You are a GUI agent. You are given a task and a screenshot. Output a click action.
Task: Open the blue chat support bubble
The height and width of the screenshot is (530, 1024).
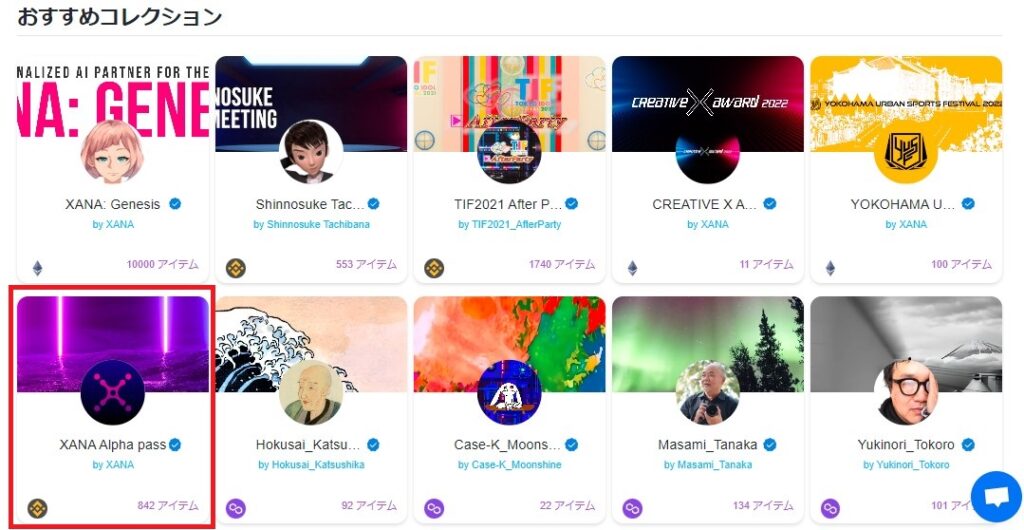[x=997, y=497]
